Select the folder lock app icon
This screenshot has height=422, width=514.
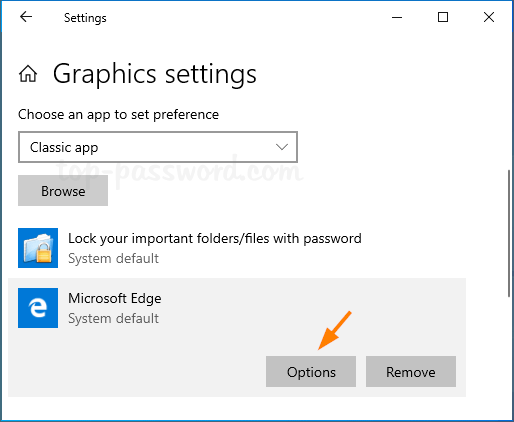point(38,248)
